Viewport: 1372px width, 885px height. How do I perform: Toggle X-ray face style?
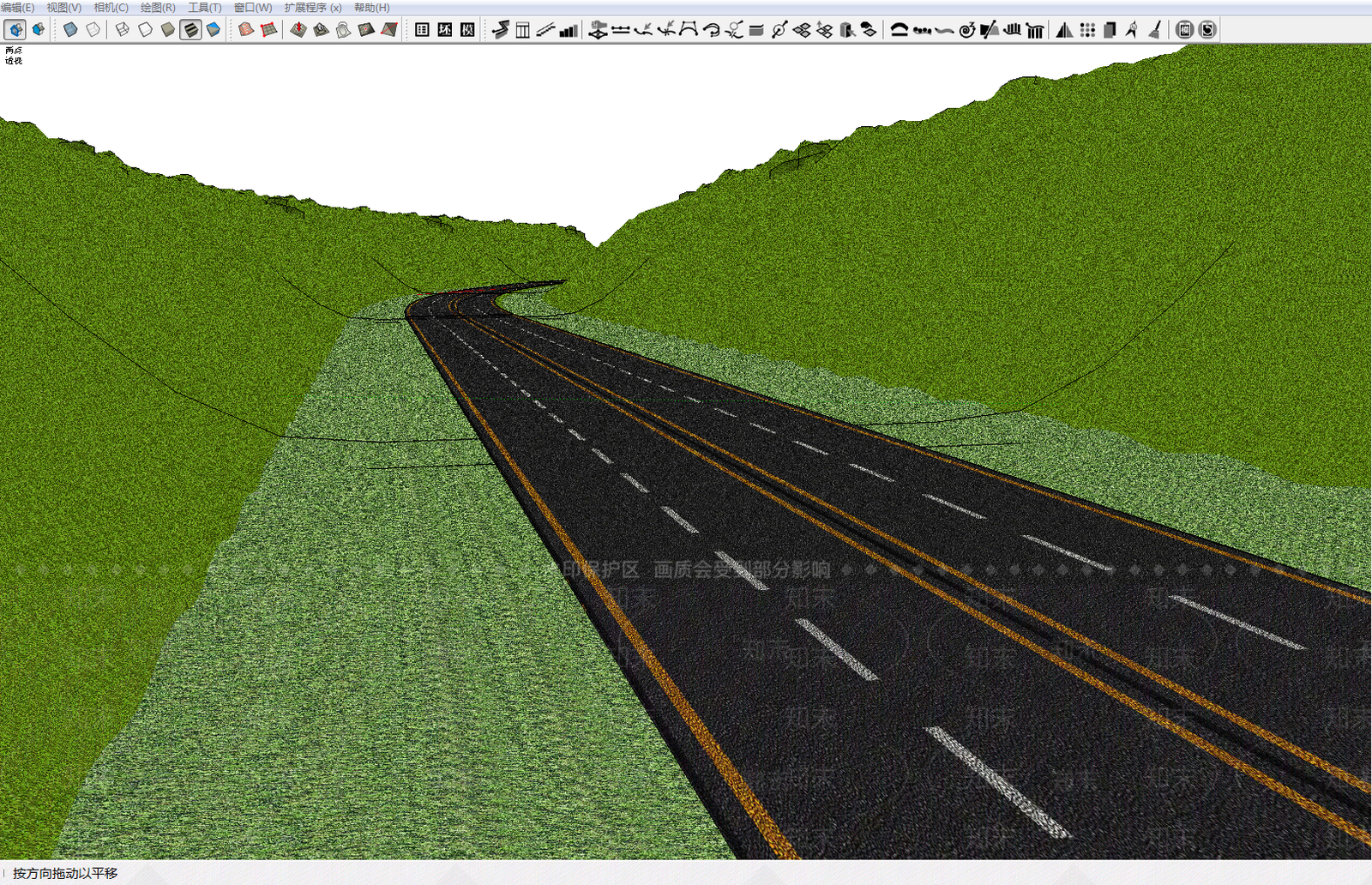70,30
